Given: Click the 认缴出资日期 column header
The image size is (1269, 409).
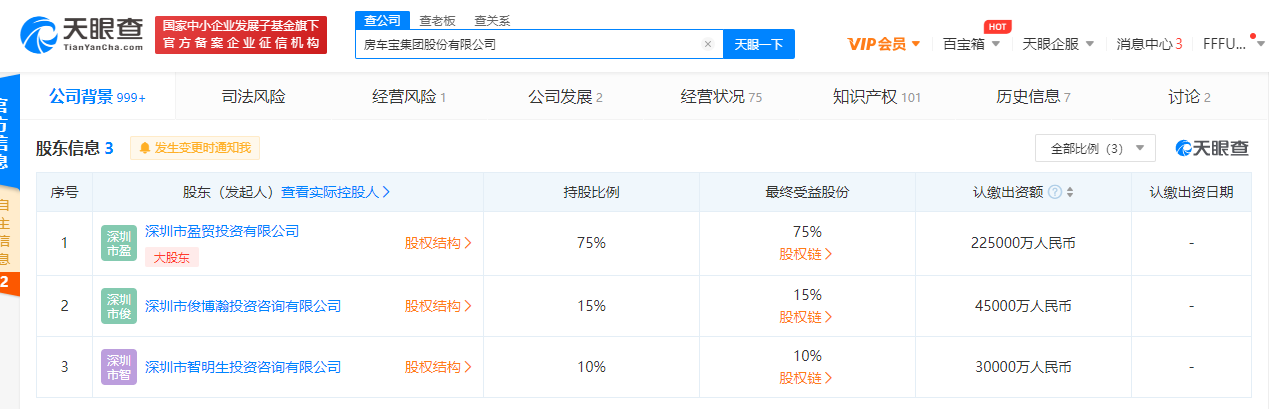Looking at the screenshot, I should tap(1191, 192).
